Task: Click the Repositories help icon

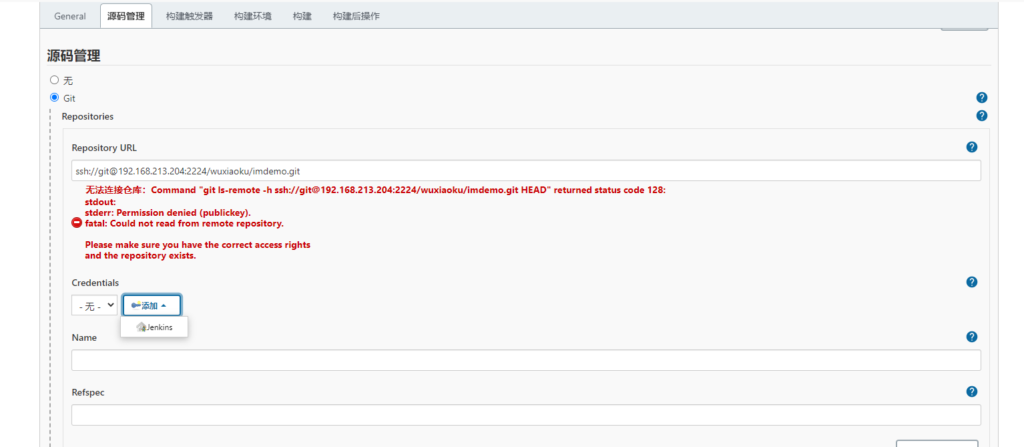Action: [981, 116]
